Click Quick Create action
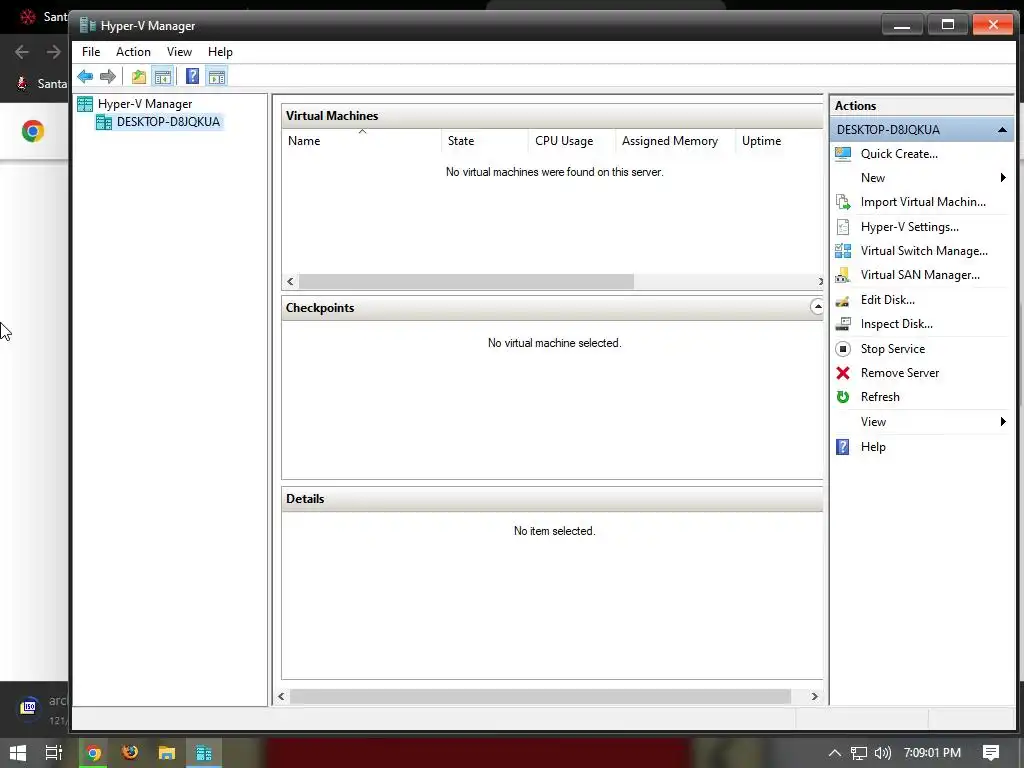Viewport: 1024px width, 768px height. 899,153
